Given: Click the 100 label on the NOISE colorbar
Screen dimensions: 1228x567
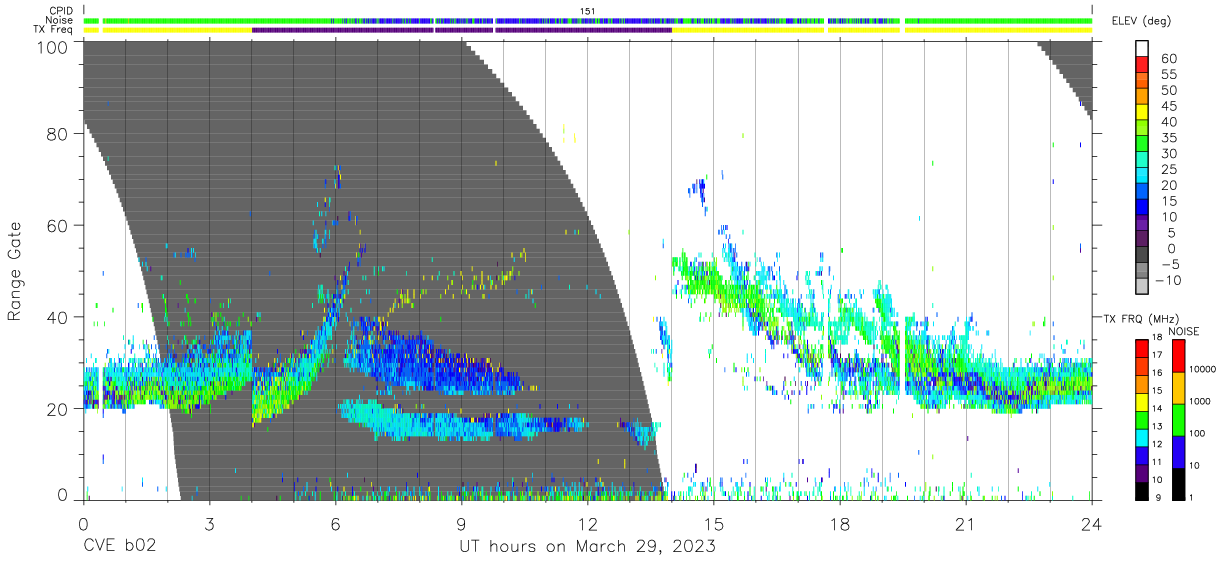Looking at the screenshot, I should (x=1197, y=435).
